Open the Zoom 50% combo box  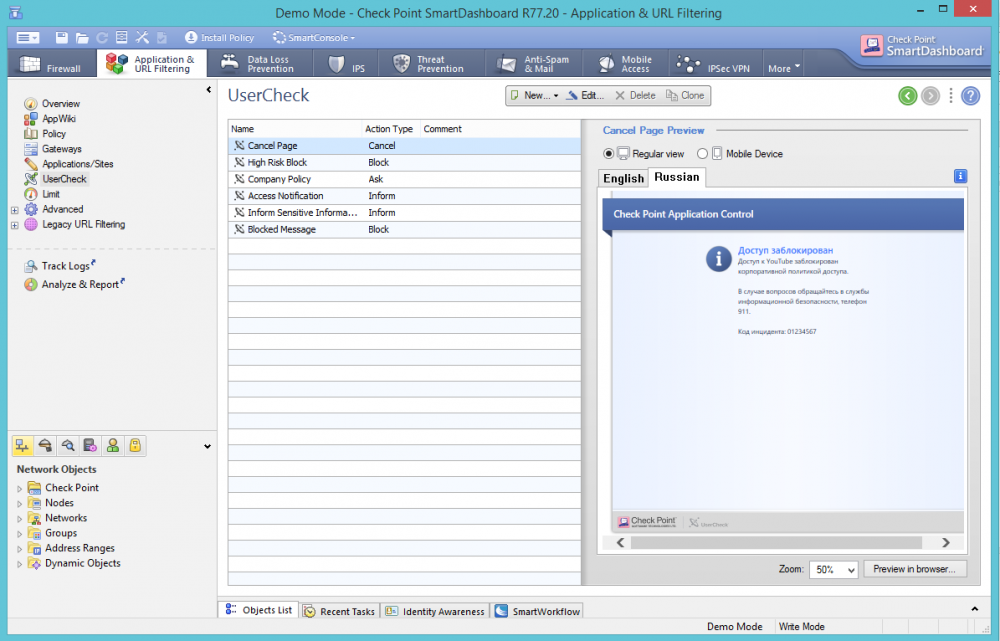834,570
